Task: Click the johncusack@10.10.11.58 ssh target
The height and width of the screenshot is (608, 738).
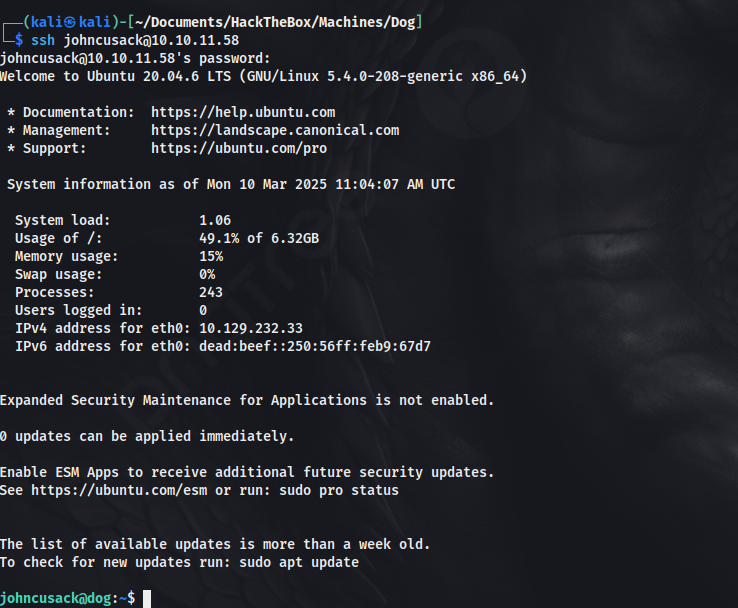Action: tap(151, 40)
